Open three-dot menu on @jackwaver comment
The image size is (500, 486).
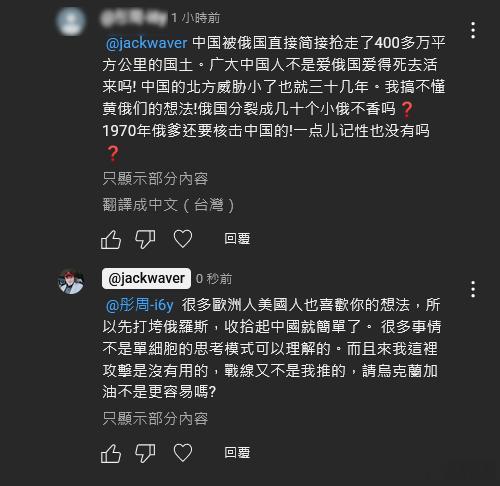(473, 289)
